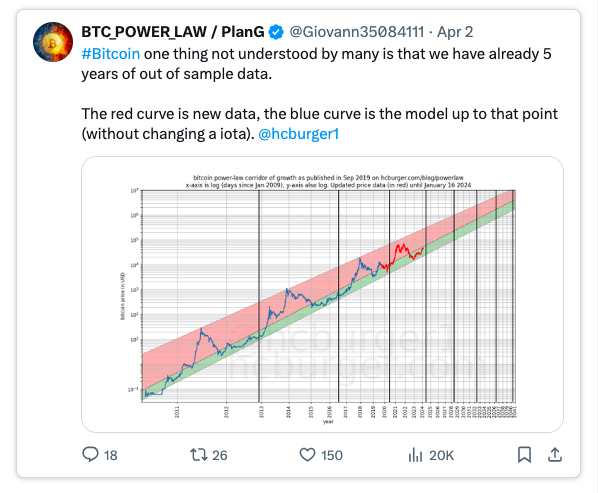Image resolution: width=598 pixels, height=493 pixels.
Task: Open the view analytics bar chart icon
Action: click(415, 455)
